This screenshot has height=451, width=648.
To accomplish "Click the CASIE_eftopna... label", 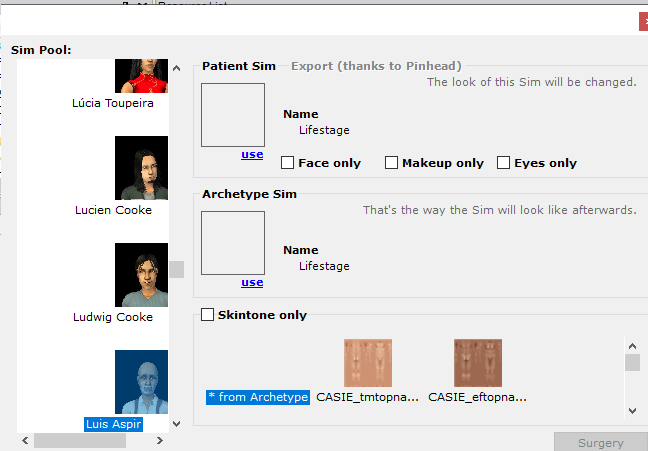I will click(x=477, y=397).
